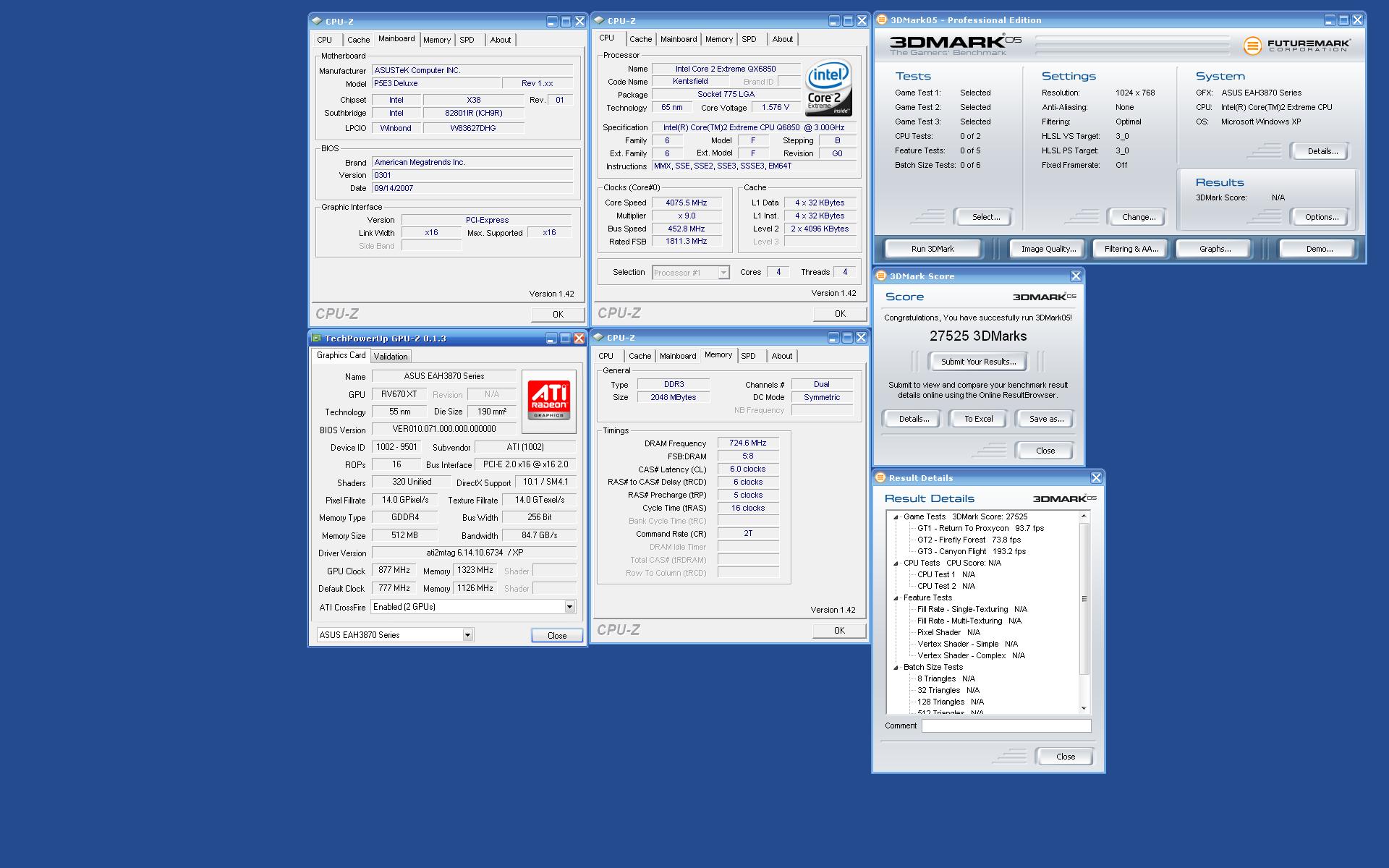
Task: Click Close button in GPU-Z
Action: tap(557, 636)
